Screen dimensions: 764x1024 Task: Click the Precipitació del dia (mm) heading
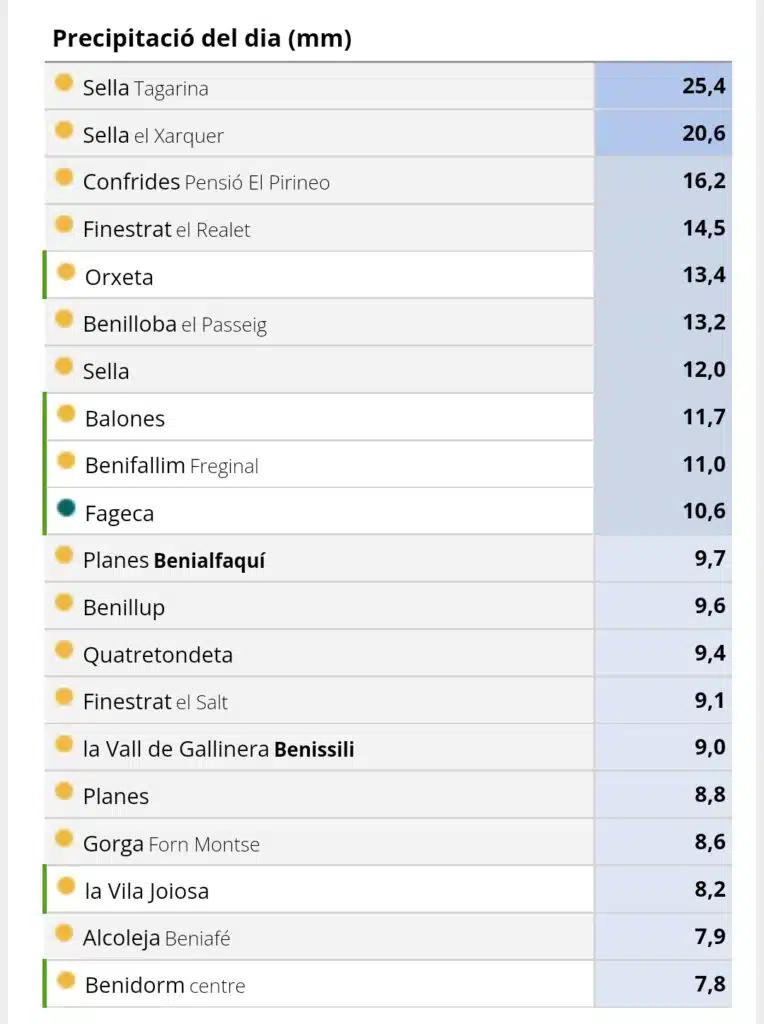pos(202,39)
